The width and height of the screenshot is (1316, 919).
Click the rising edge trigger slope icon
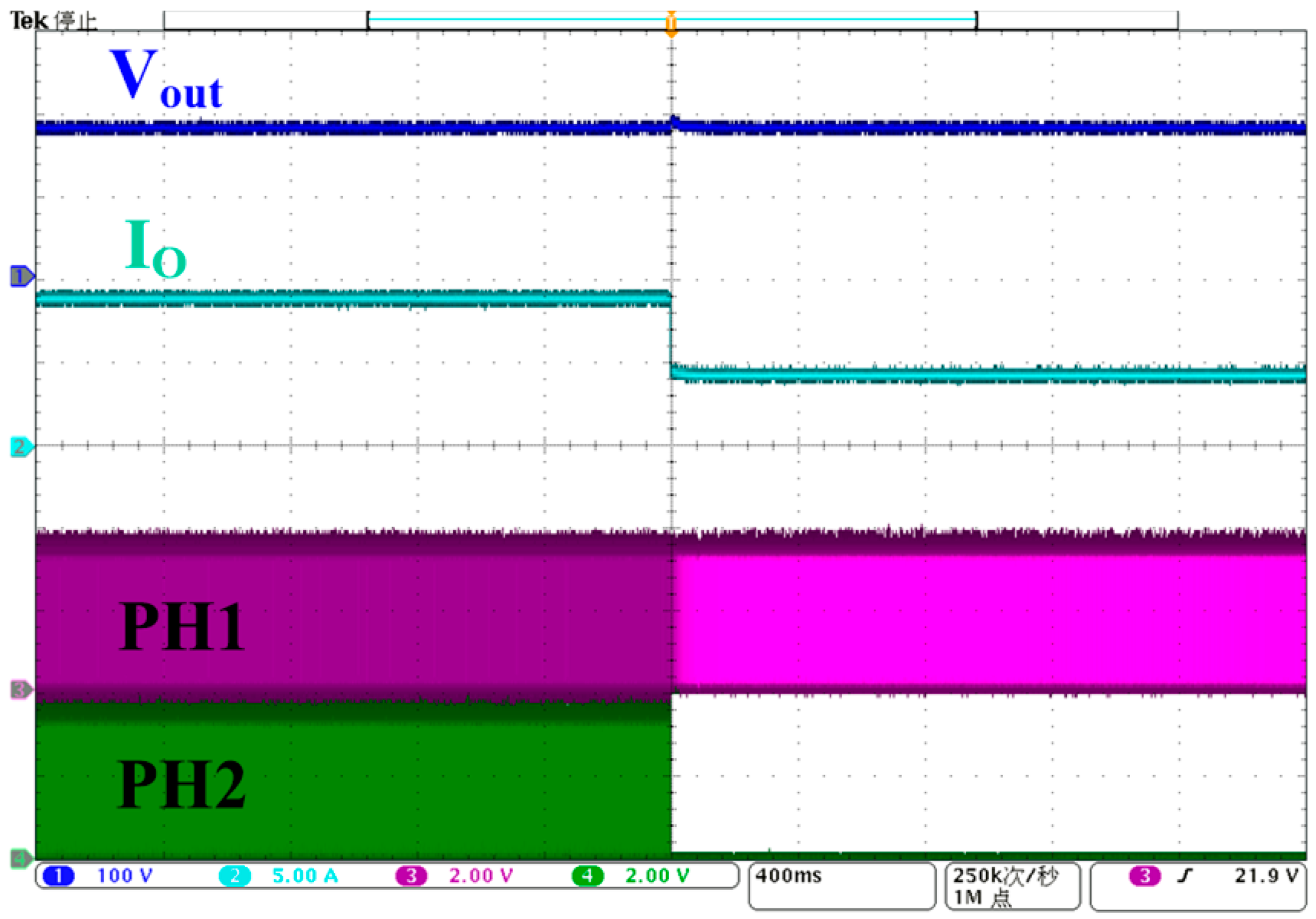[x=1185, y=875]
